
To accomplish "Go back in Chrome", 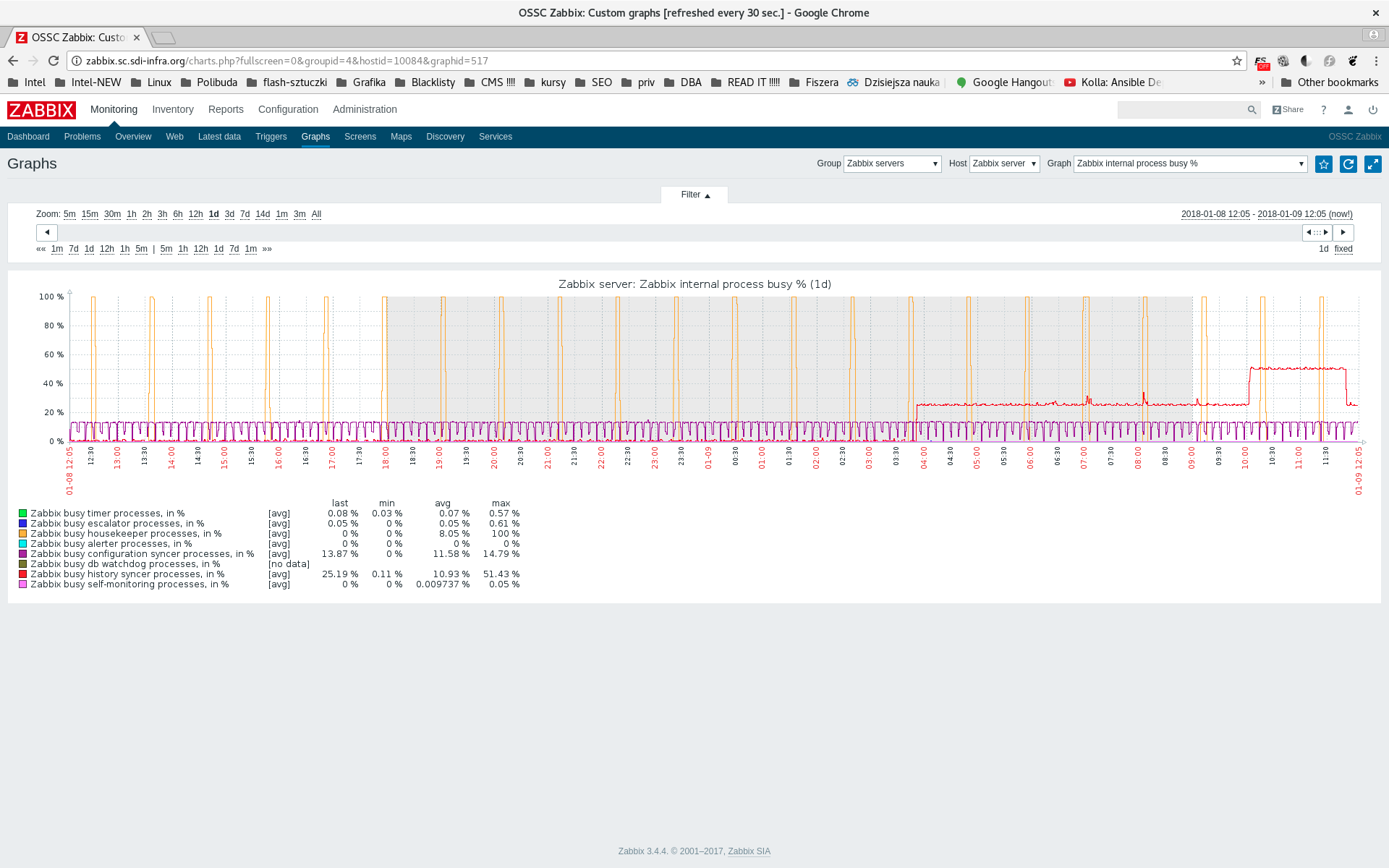I will 13,61.
